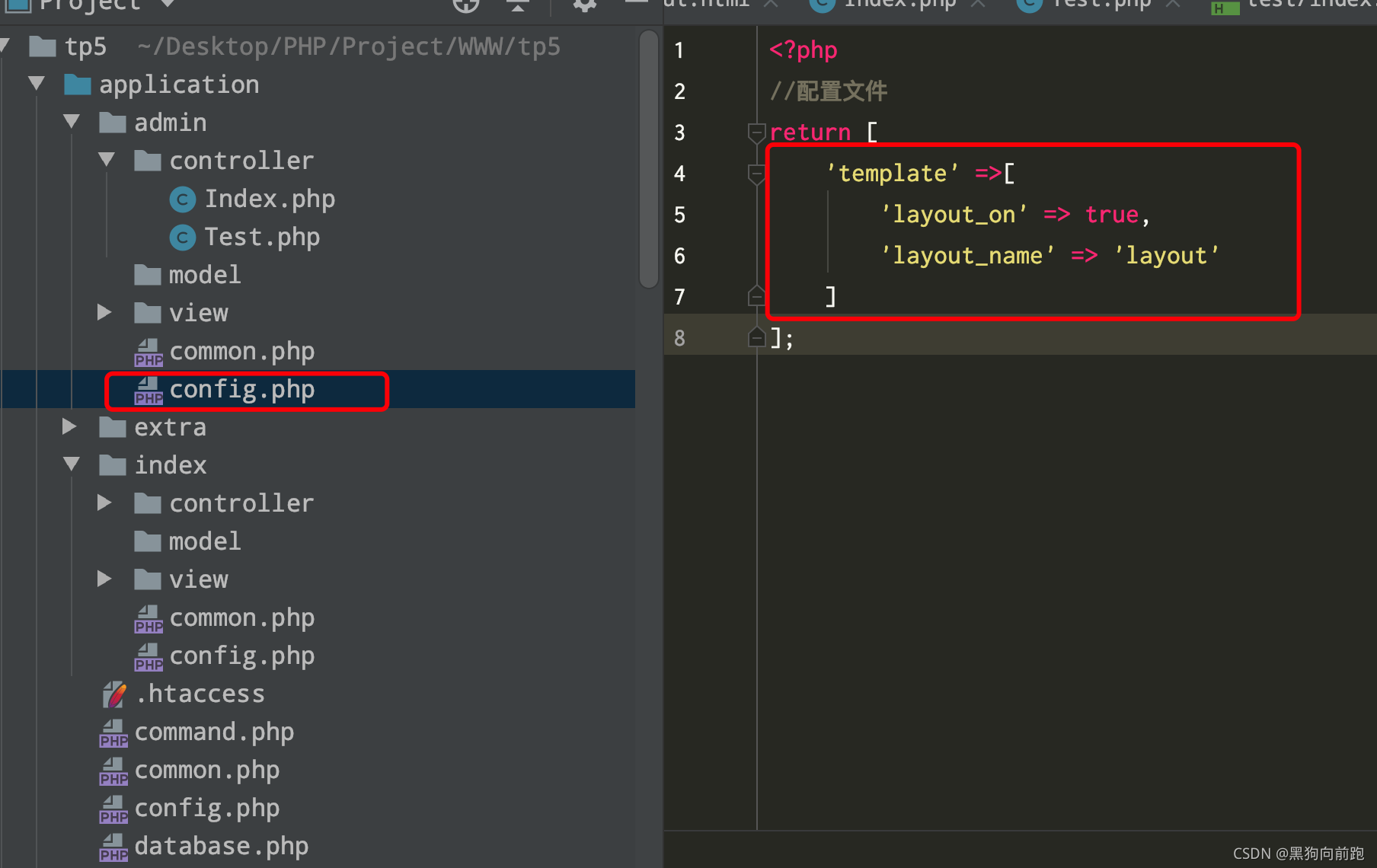
Task: Click PHP icon of admin common.php
Action: 149,353
